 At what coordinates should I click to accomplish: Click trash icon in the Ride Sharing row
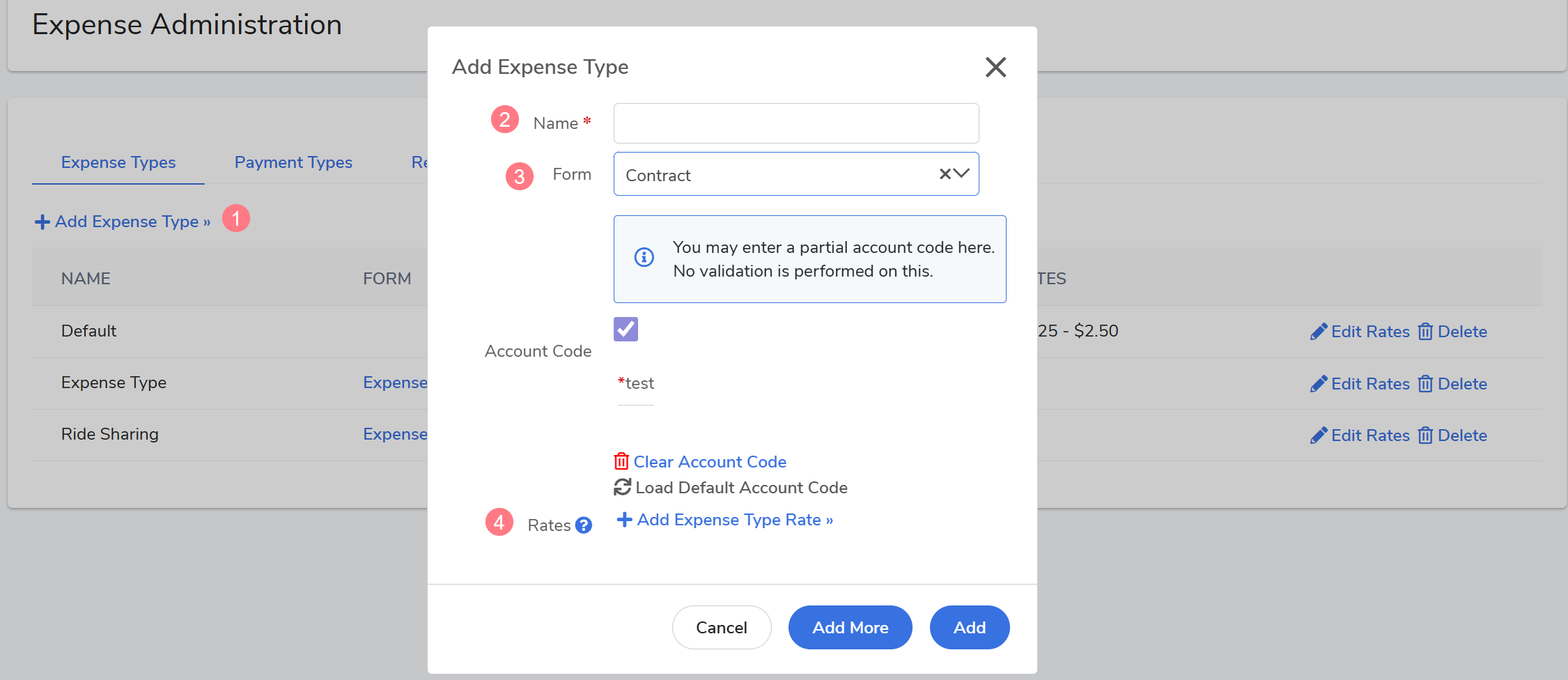click(1425, 435)
